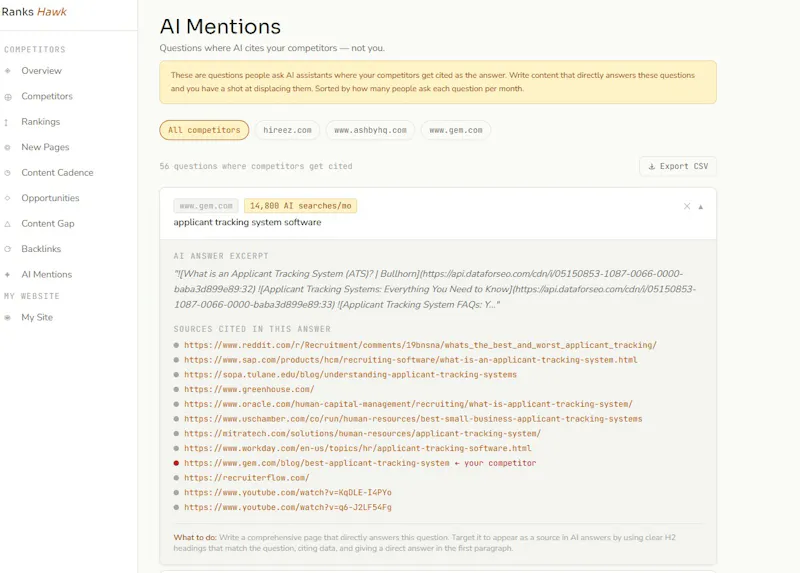The image size is (800, 573).
Task: Filter by www.gem.com competitor chip
Action: (x=456, y=130)
